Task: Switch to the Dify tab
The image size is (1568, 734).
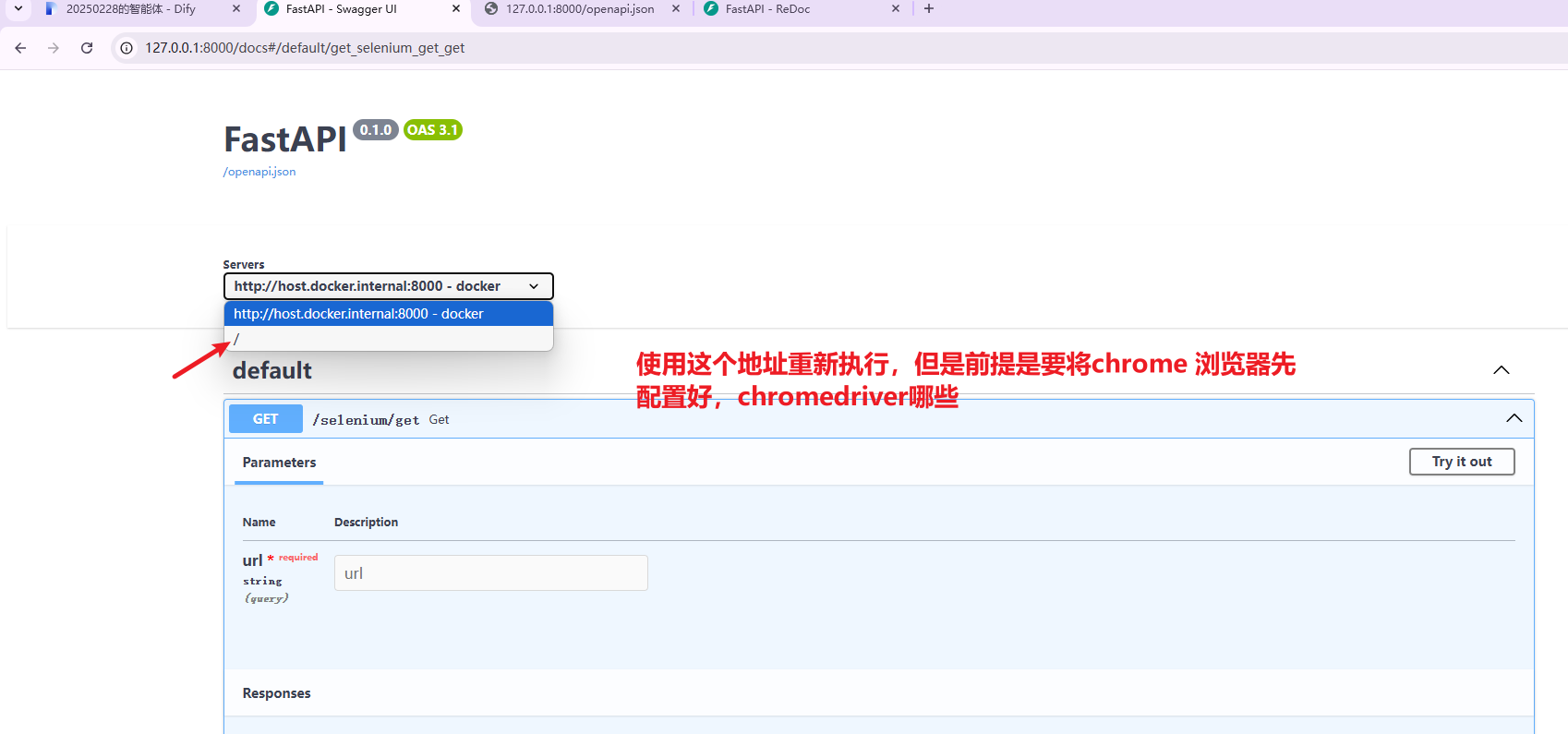Action: click(130, 8)
